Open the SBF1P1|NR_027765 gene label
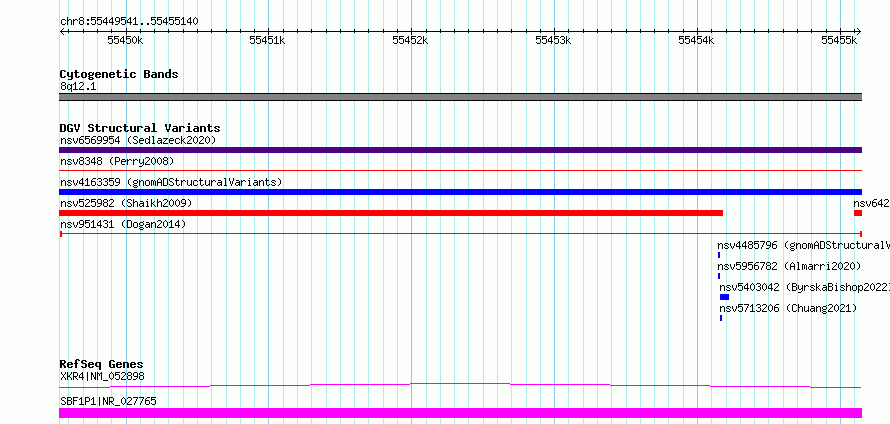This screenshot has width=890, height=424. tap(108, 401)
